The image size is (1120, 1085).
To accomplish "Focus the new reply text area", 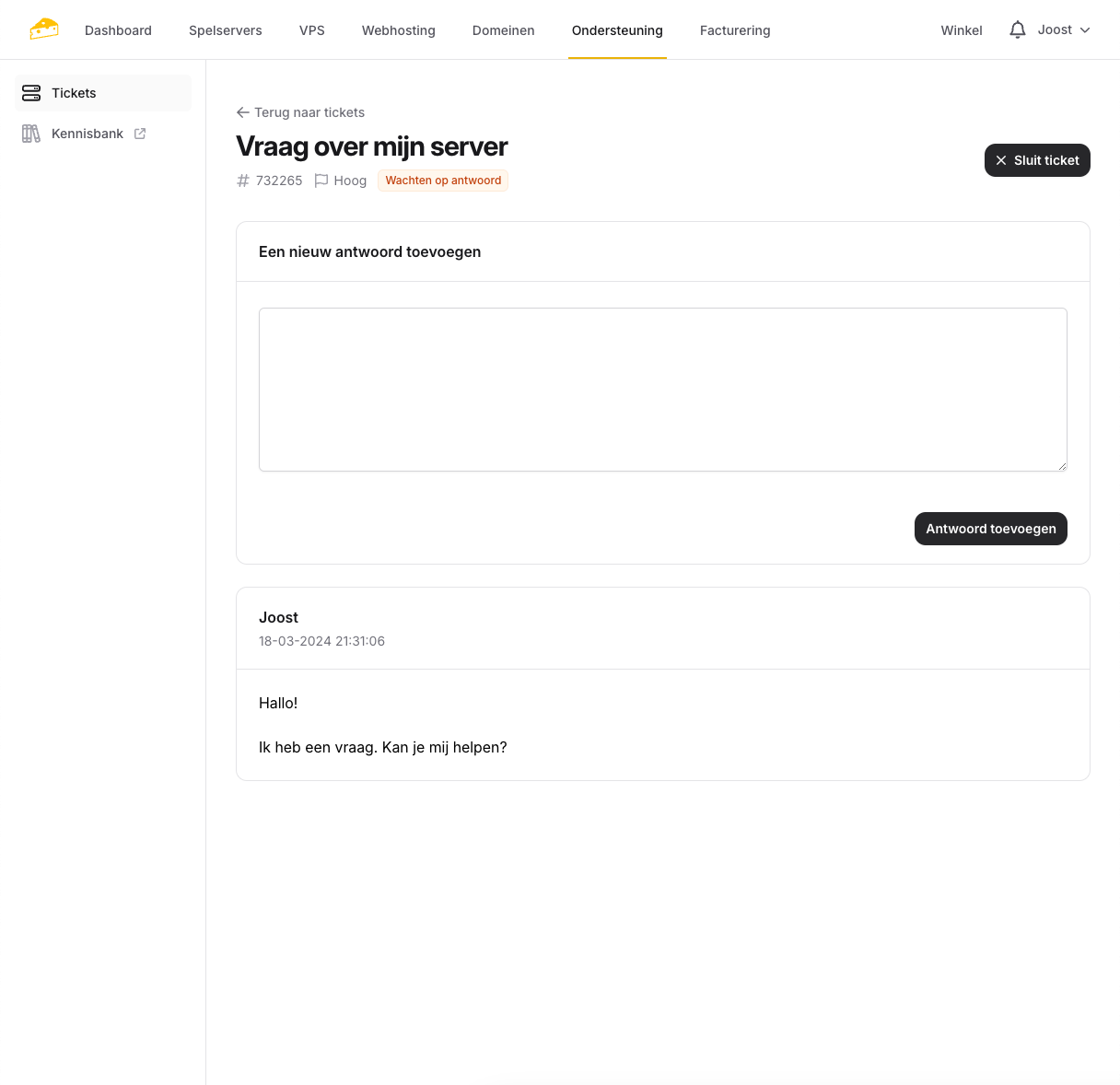I will 662,390.
